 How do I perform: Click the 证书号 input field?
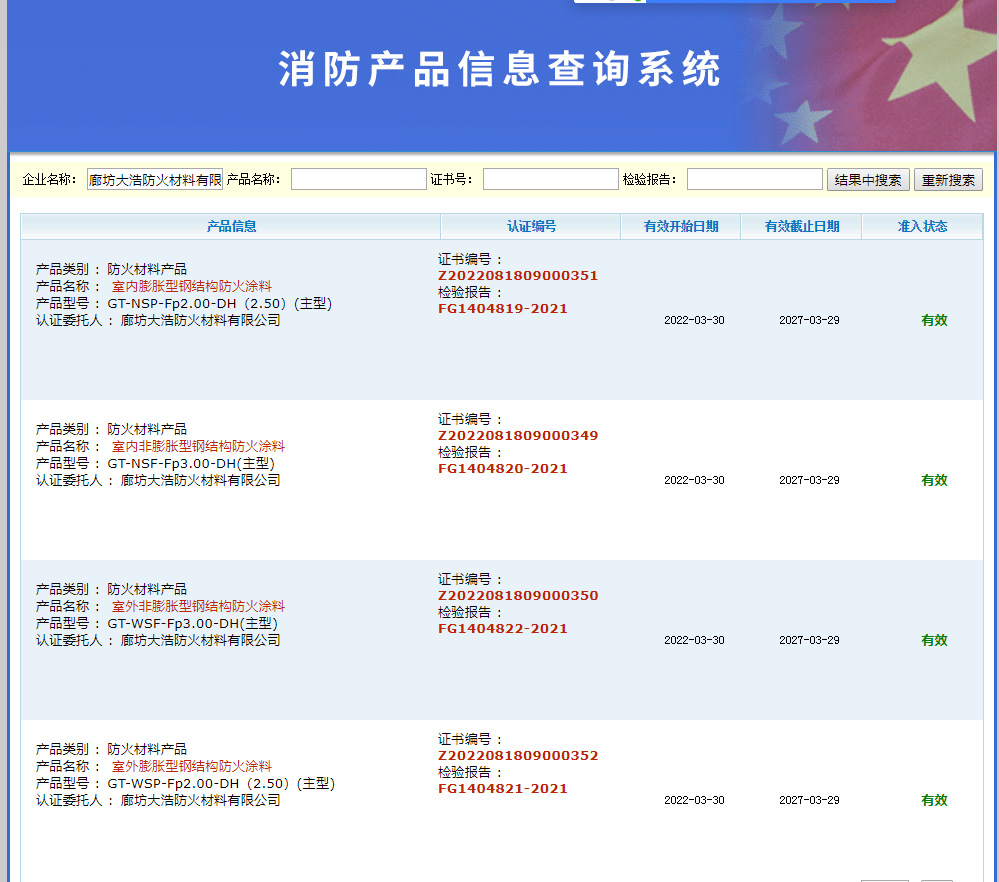point(550,179)
